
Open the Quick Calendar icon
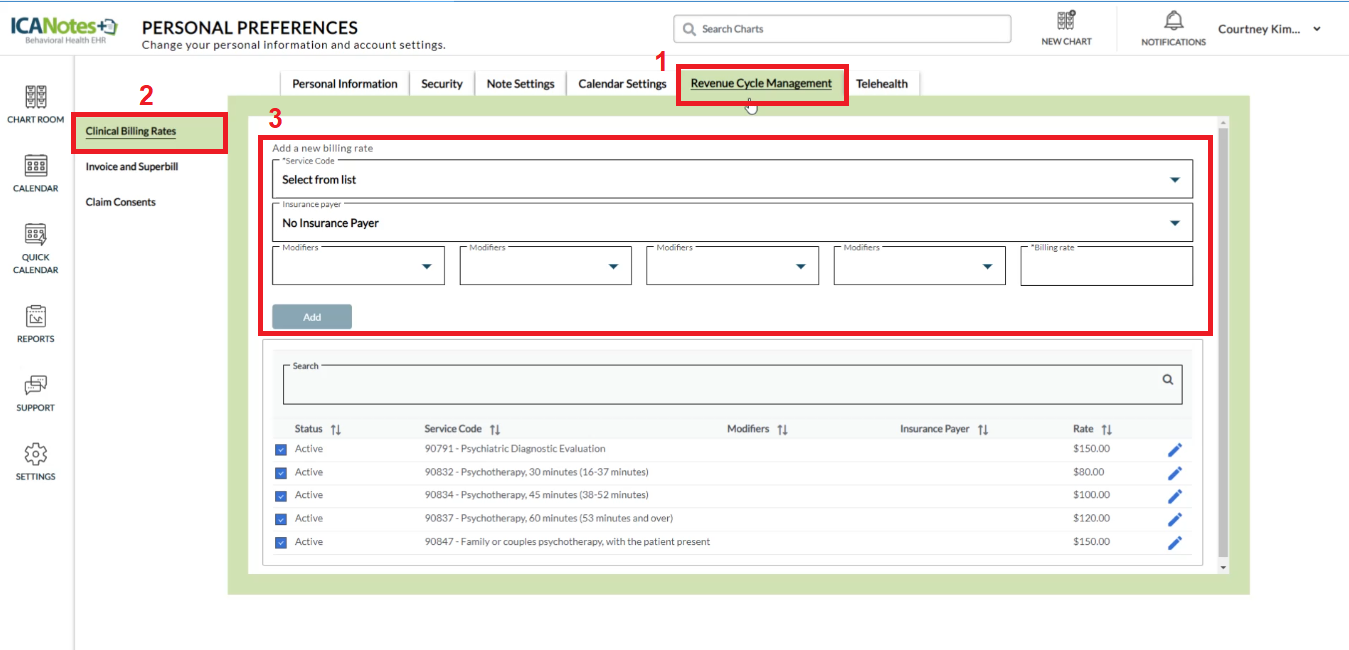click(36, 236)
